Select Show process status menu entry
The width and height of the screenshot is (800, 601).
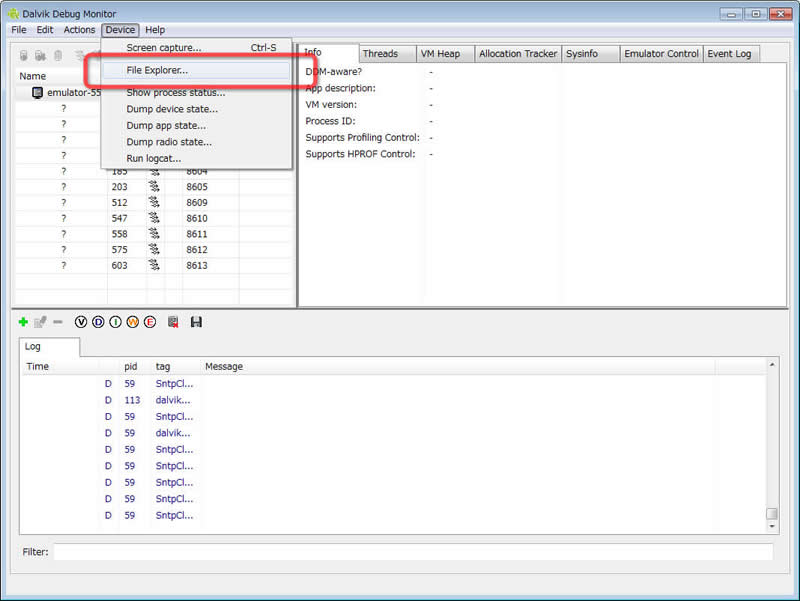[x=196, y=92]
